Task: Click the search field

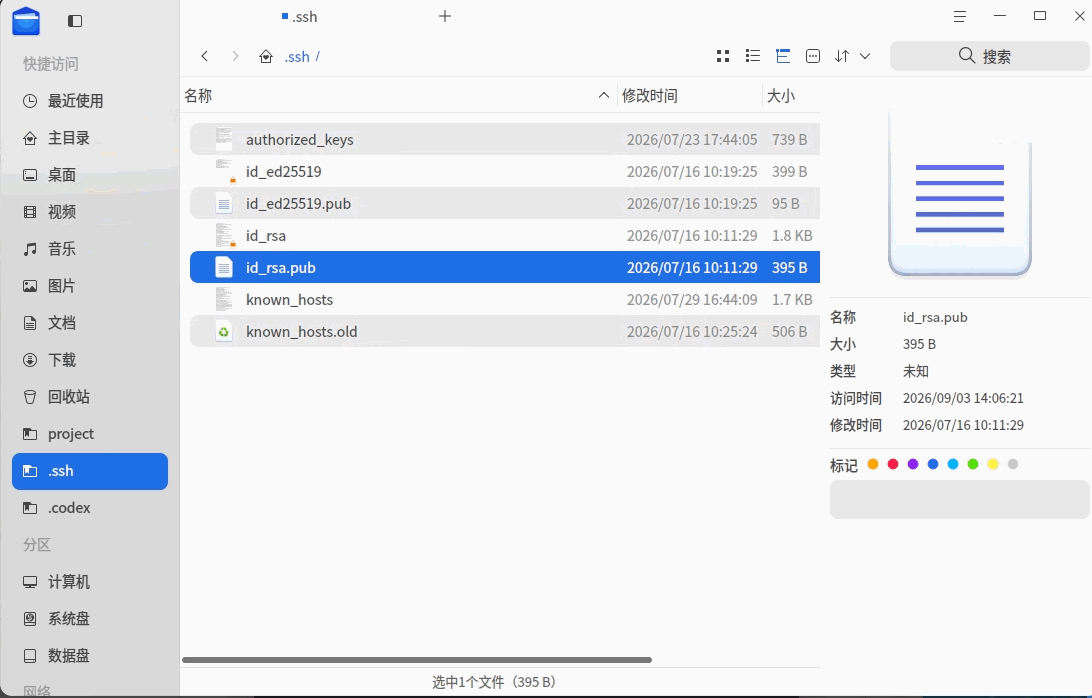Action: (x=990, y=56)
